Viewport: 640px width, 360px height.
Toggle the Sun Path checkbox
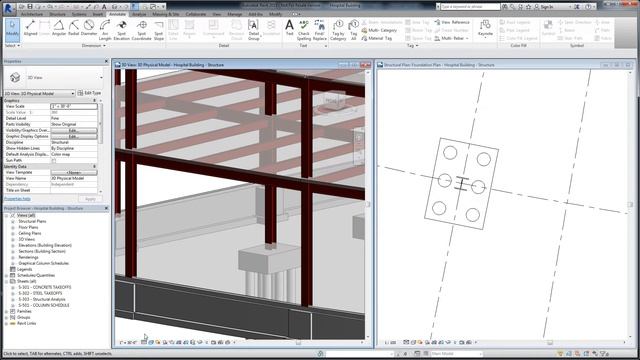click(x=53, y=160)
